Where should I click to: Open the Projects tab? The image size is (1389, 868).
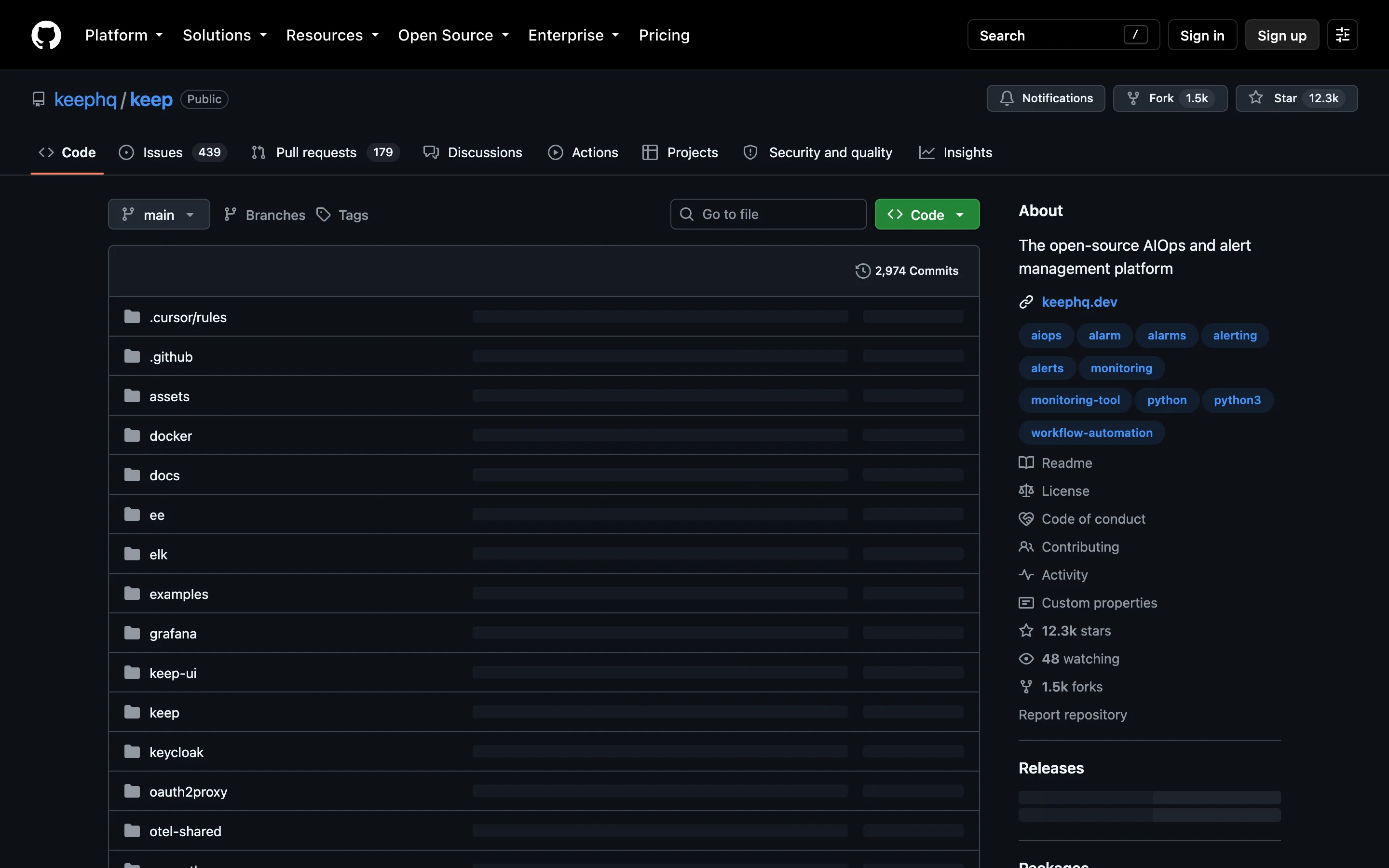pyautogui.click(x=680, y=153)
